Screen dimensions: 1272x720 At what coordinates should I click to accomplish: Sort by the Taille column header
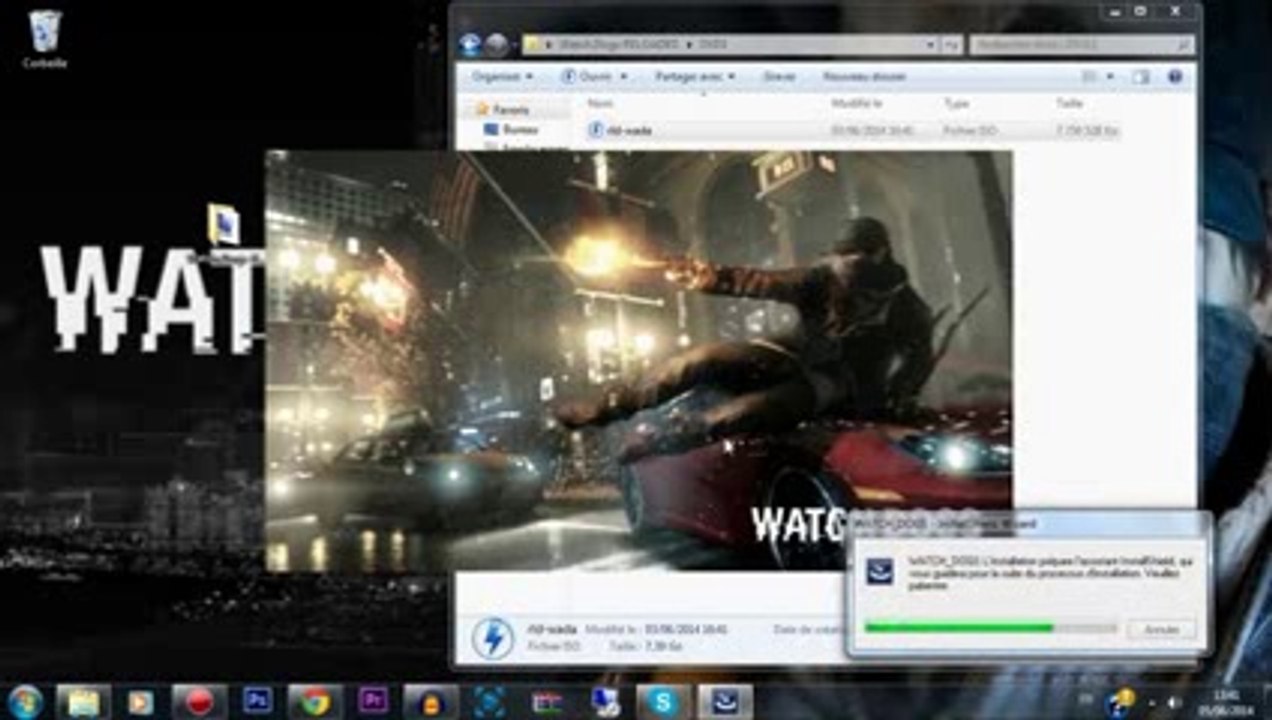(1070, 103)
